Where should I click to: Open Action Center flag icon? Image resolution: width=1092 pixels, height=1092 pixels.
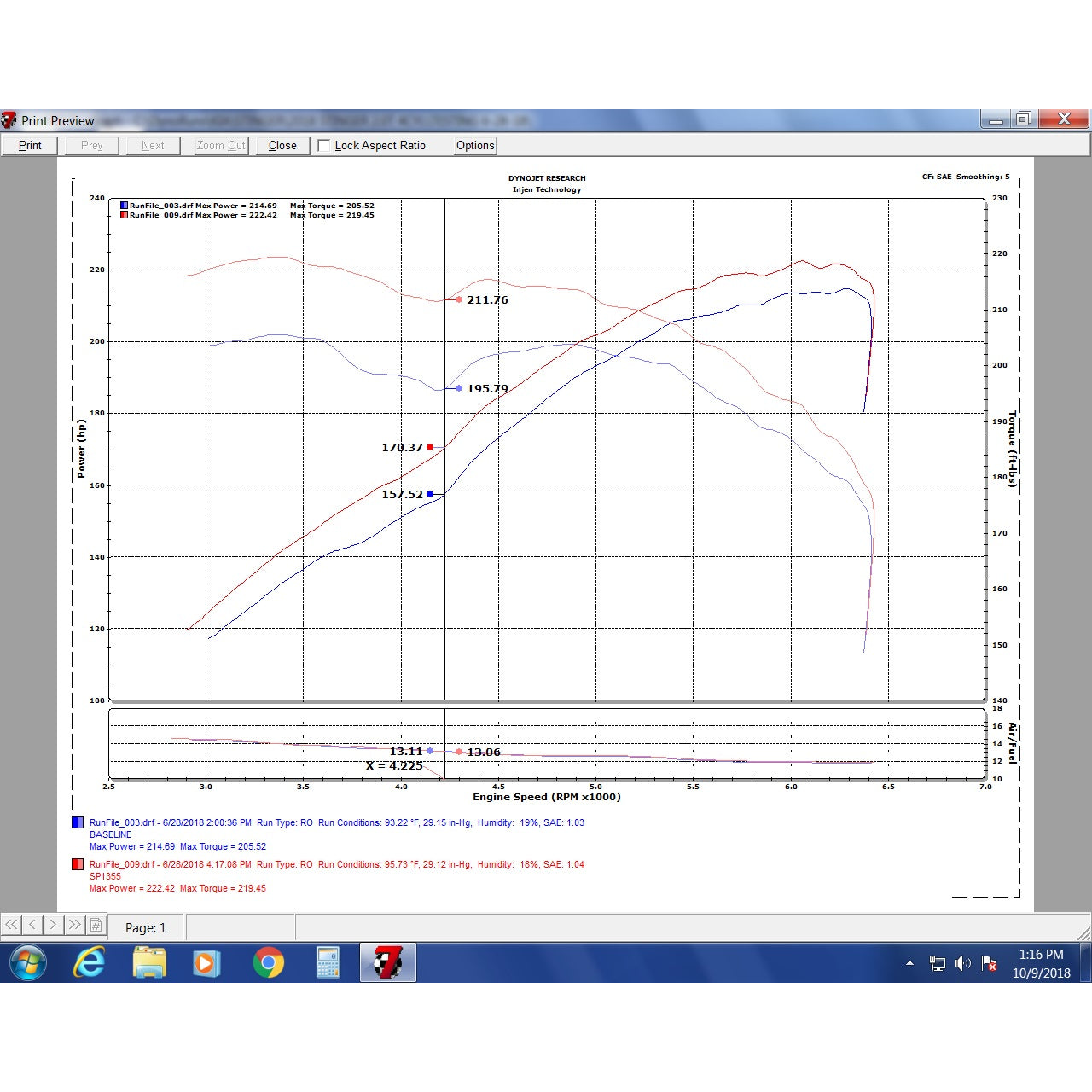tap(990, 963)
